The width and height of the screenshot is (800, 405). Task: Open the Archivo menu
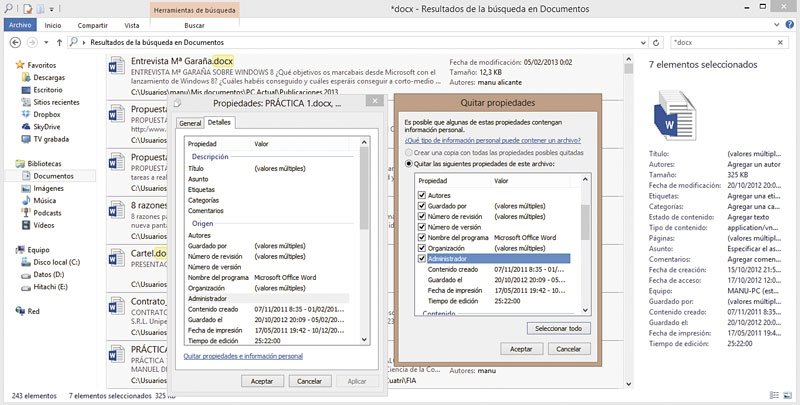coord(20,24)
